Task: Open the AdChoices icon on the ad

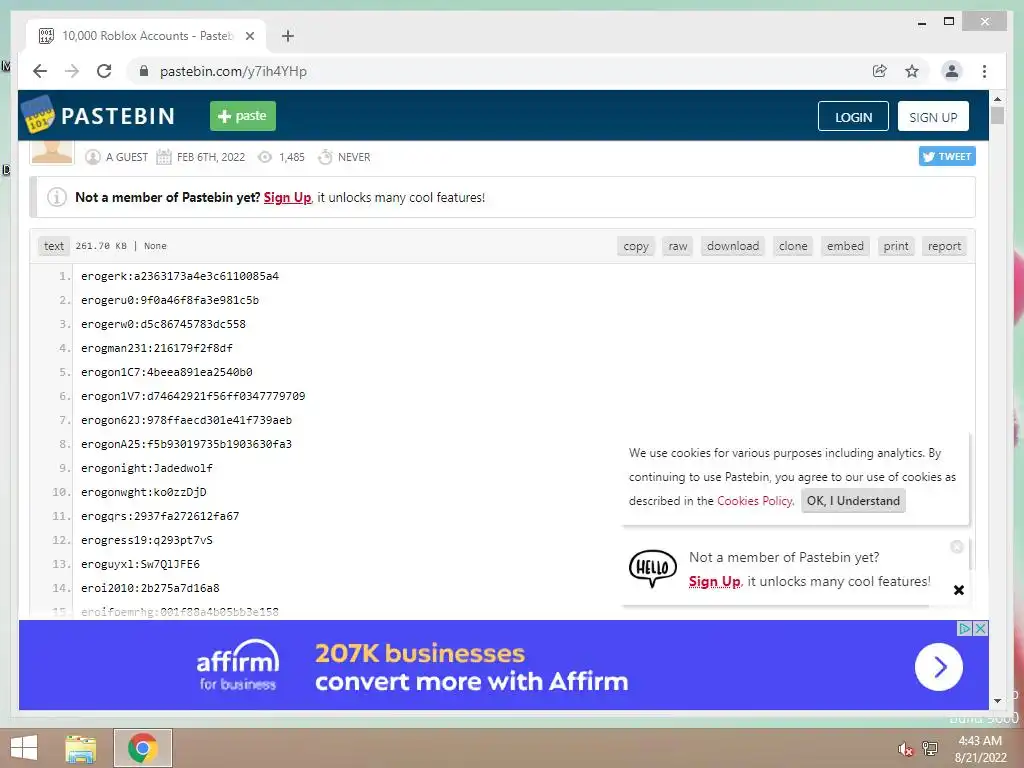Action: 965,628
